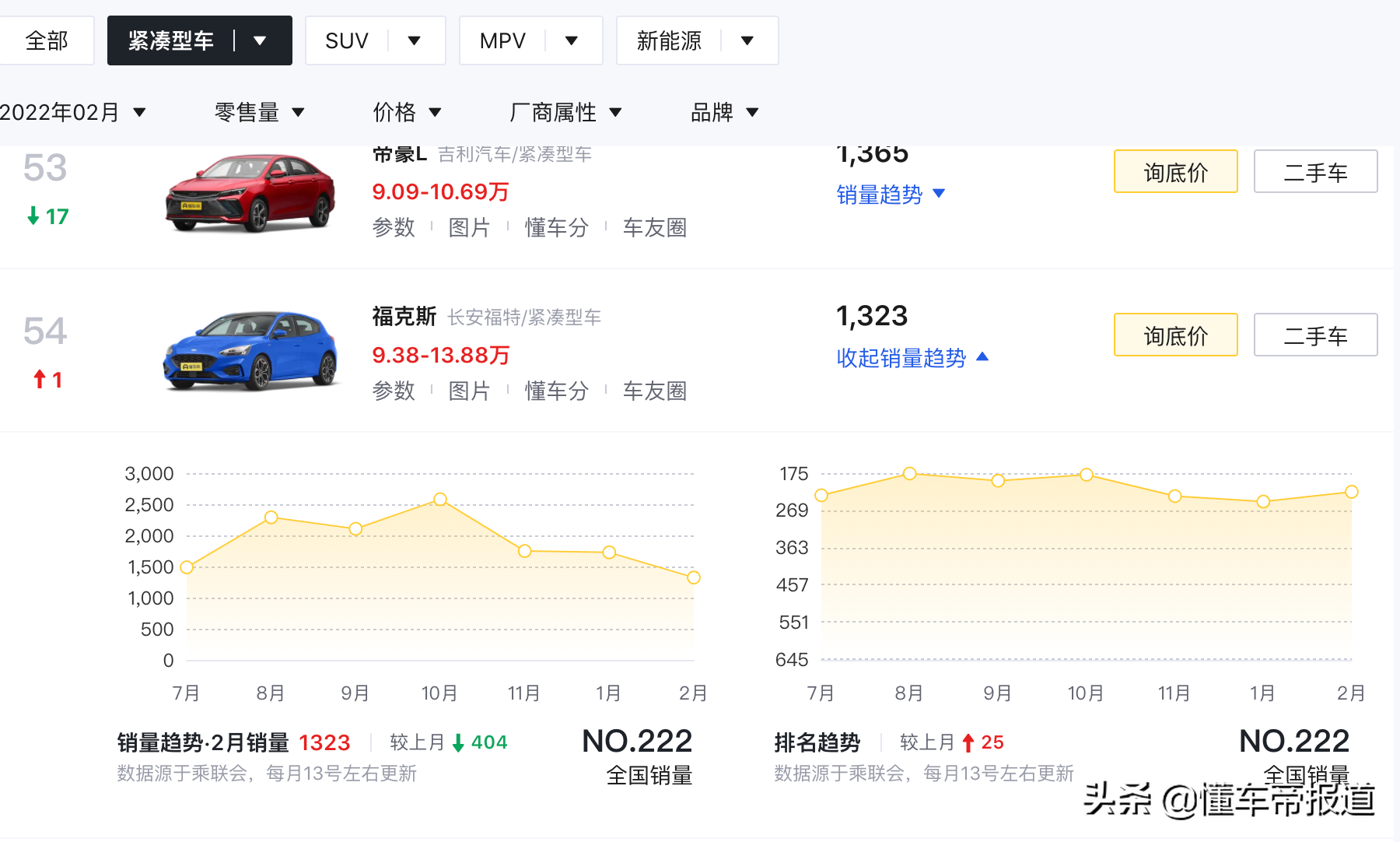1400x842 pixels.
Task: Click 询底价 button for 帝豪L
Action: pos(1176,171)
